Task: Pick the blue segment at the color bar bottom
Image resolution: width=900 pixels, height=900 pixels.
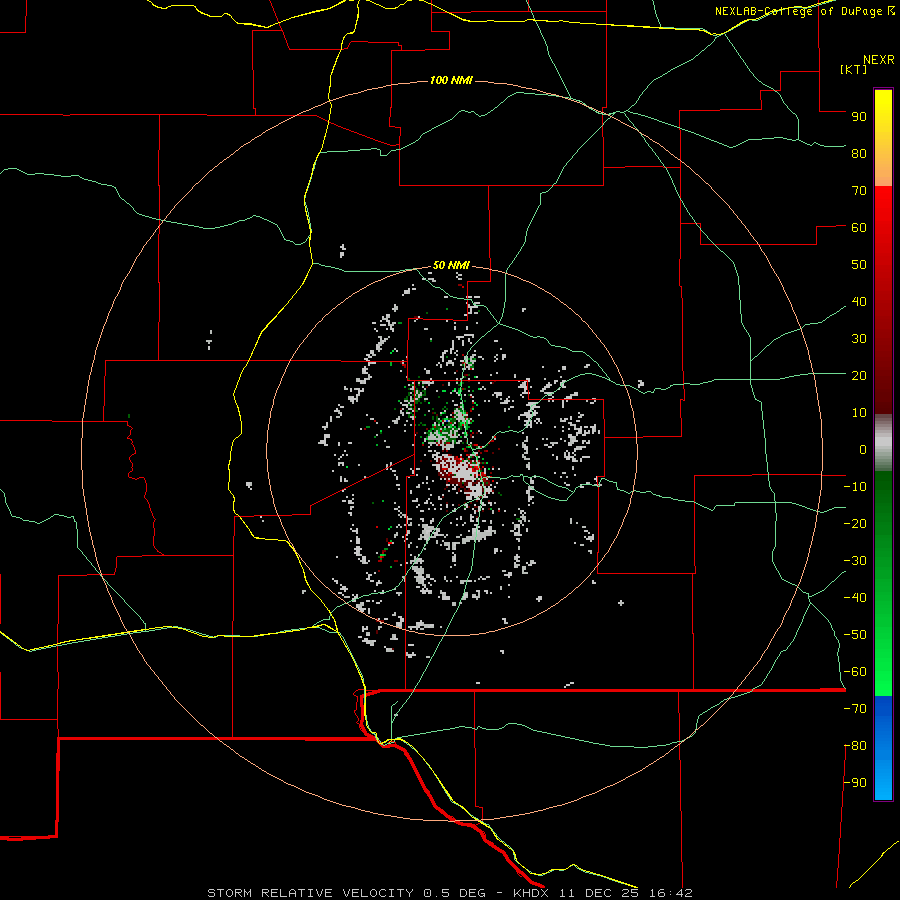Action: click(883, 748)
